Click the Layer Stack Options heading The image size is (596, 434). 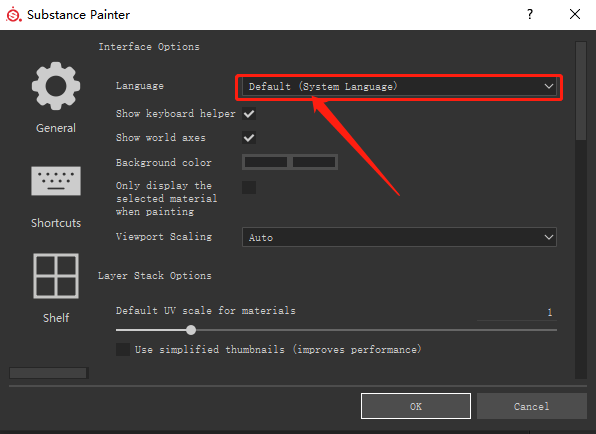point(155,276)
